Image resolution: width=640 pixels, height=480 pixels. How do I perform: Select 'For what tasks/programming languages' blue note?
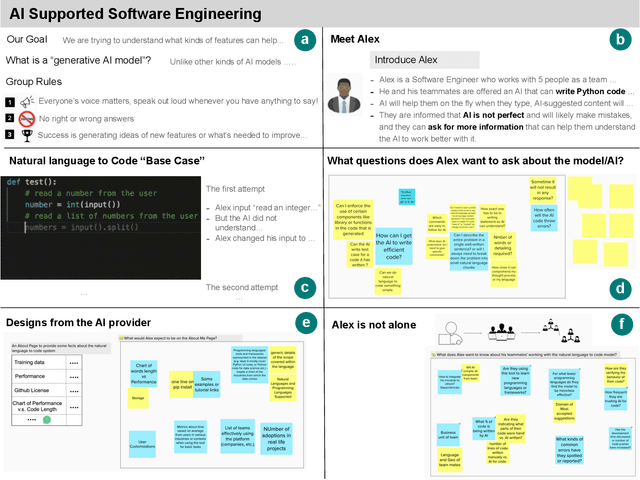(564, 384)
